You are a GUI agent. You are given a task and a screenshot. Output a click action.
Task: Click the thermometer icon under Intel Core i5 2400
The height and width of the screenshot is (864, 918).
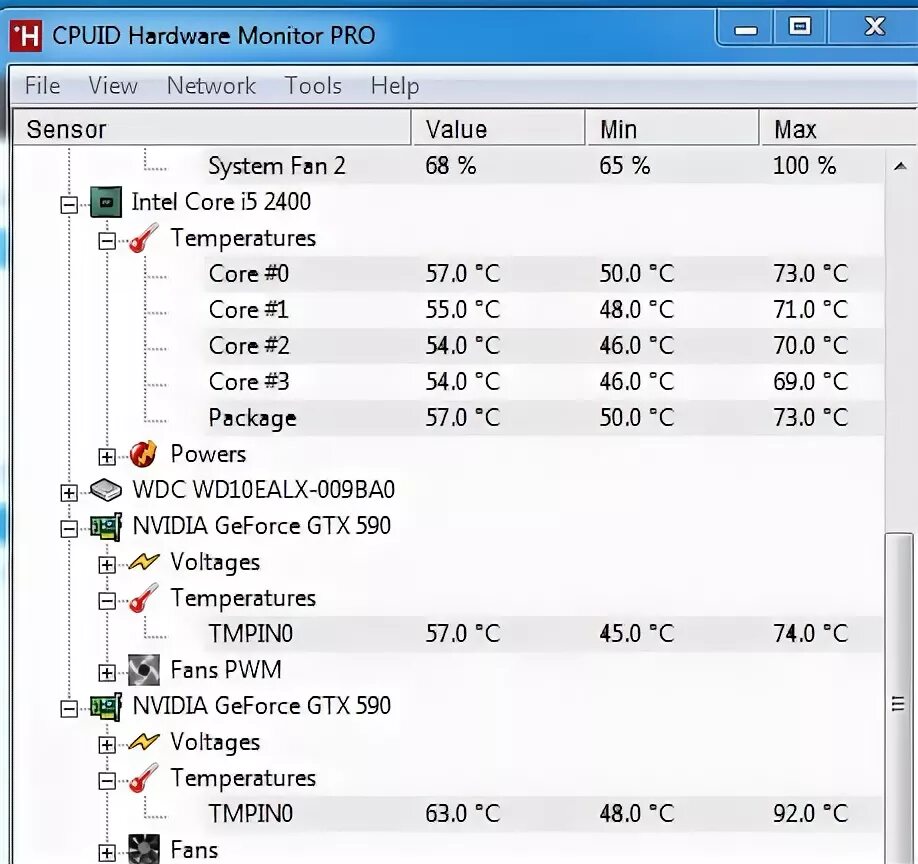(144, 238)
